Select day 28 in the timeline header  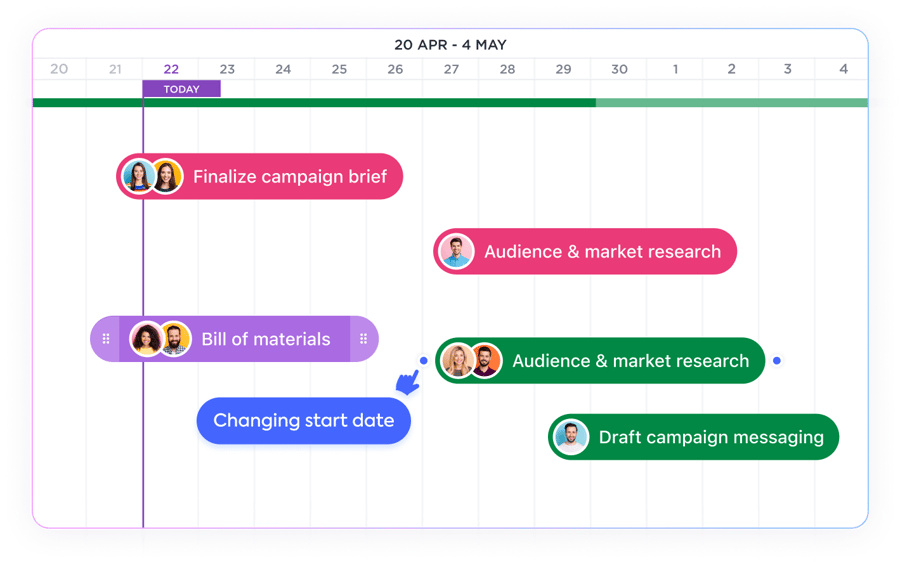pos(507,69)
